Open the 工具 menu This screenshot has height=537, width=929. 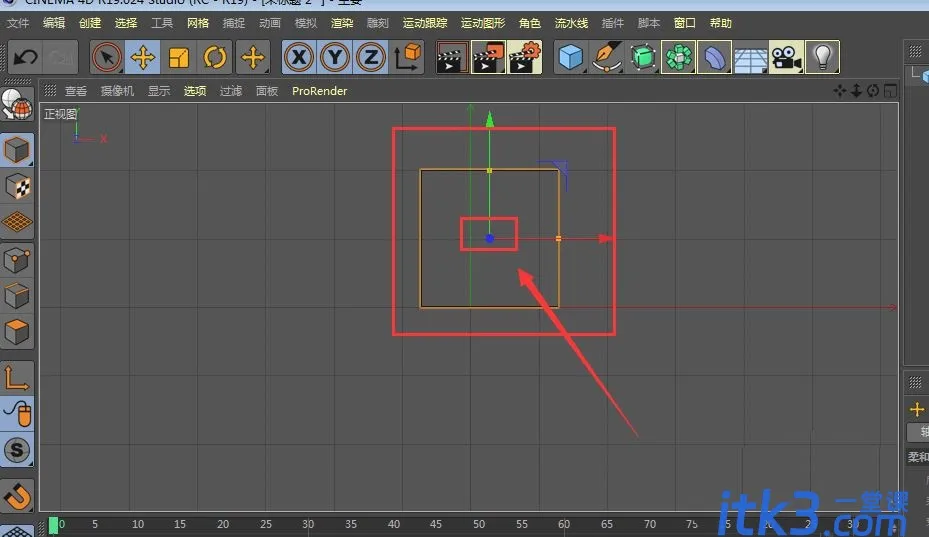coord(162,23)
